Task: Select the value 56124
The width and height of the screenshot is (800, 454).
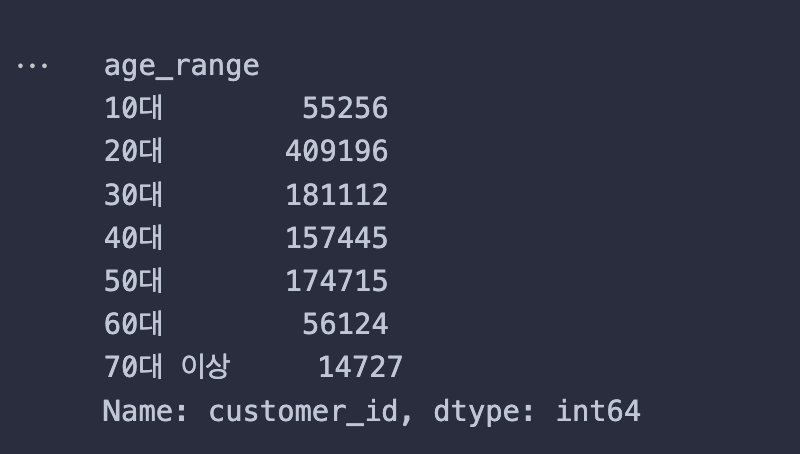Action: pos(345,324)
